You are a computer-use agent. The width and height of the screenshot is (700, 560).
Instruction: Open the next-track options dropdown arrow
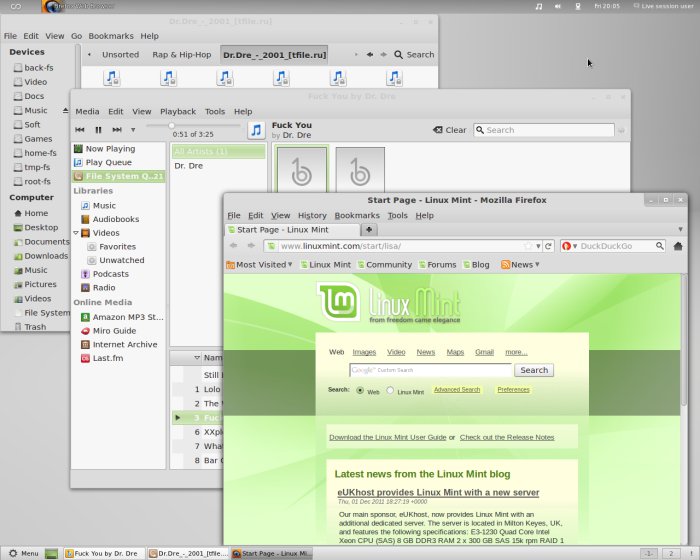point(133,130)
